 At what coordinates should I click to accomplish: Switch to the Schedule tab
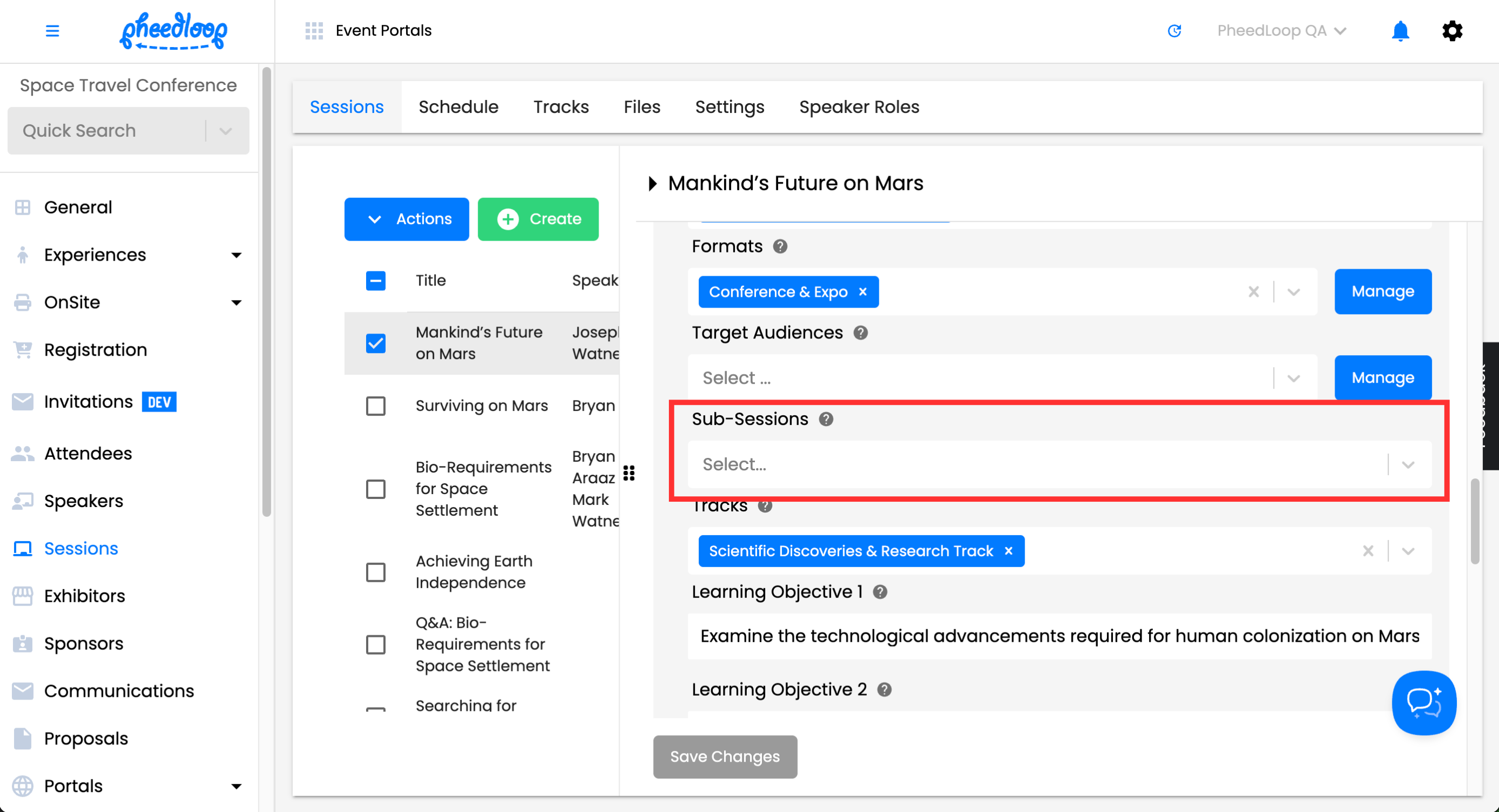tap(458, 107)
